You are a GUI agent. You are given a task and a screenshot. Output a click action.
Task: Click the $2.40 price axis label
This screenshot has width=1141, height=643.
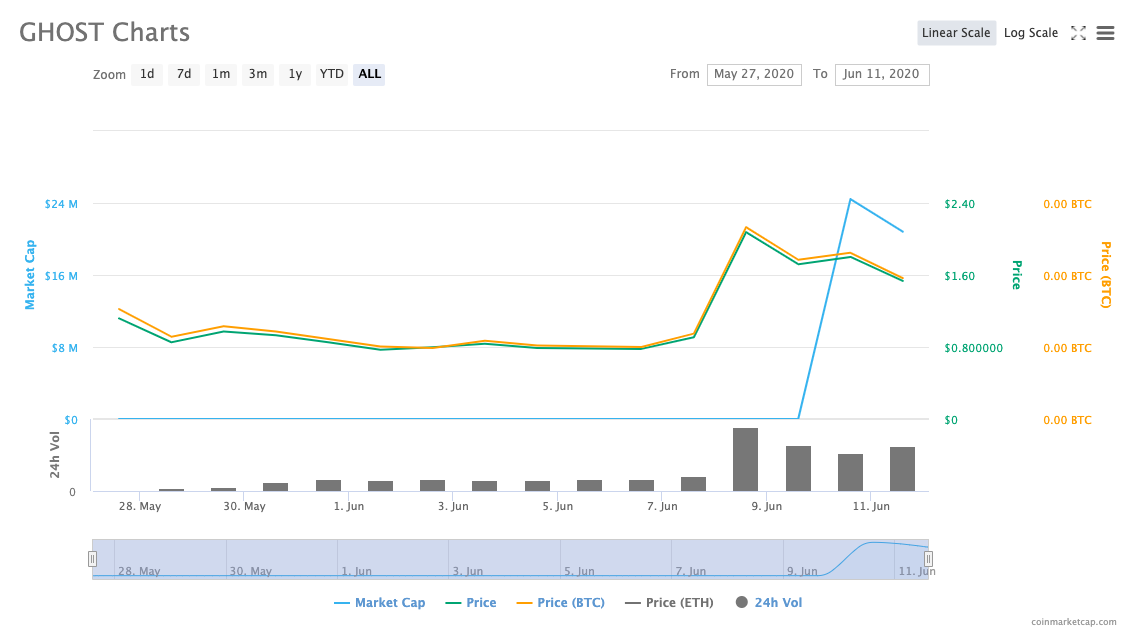pos(959,204)
